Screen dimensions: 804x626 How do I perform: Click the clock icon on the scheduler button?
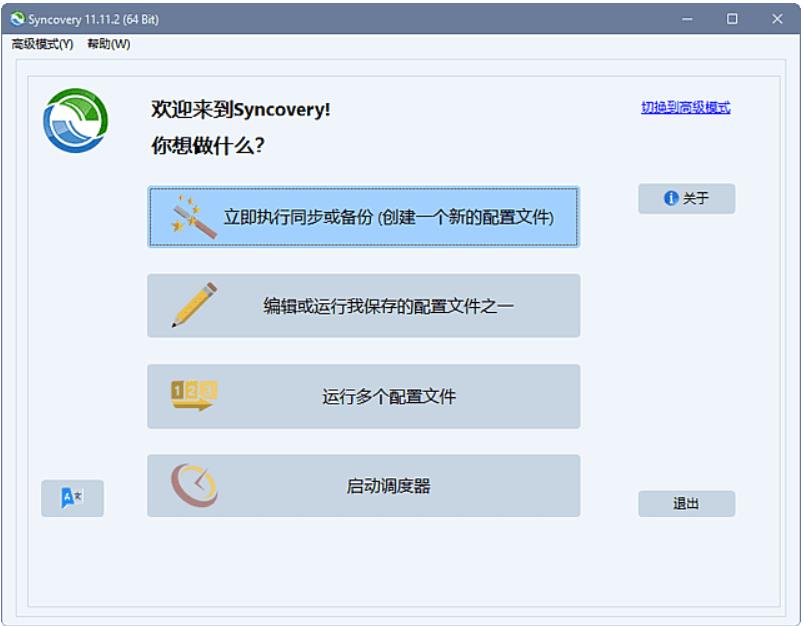point(194,485)
